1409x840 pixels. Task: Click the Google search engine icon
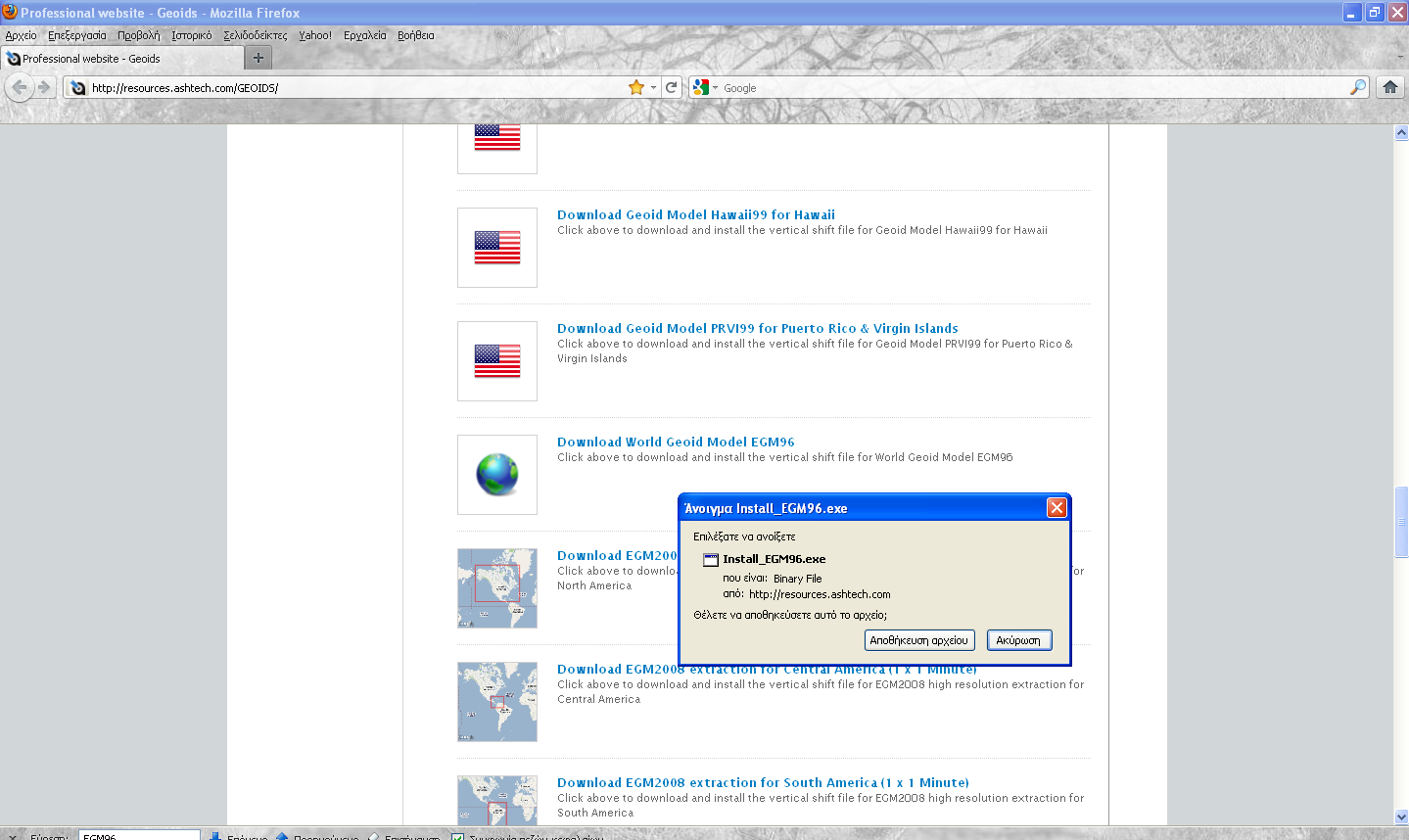(700, 87)
